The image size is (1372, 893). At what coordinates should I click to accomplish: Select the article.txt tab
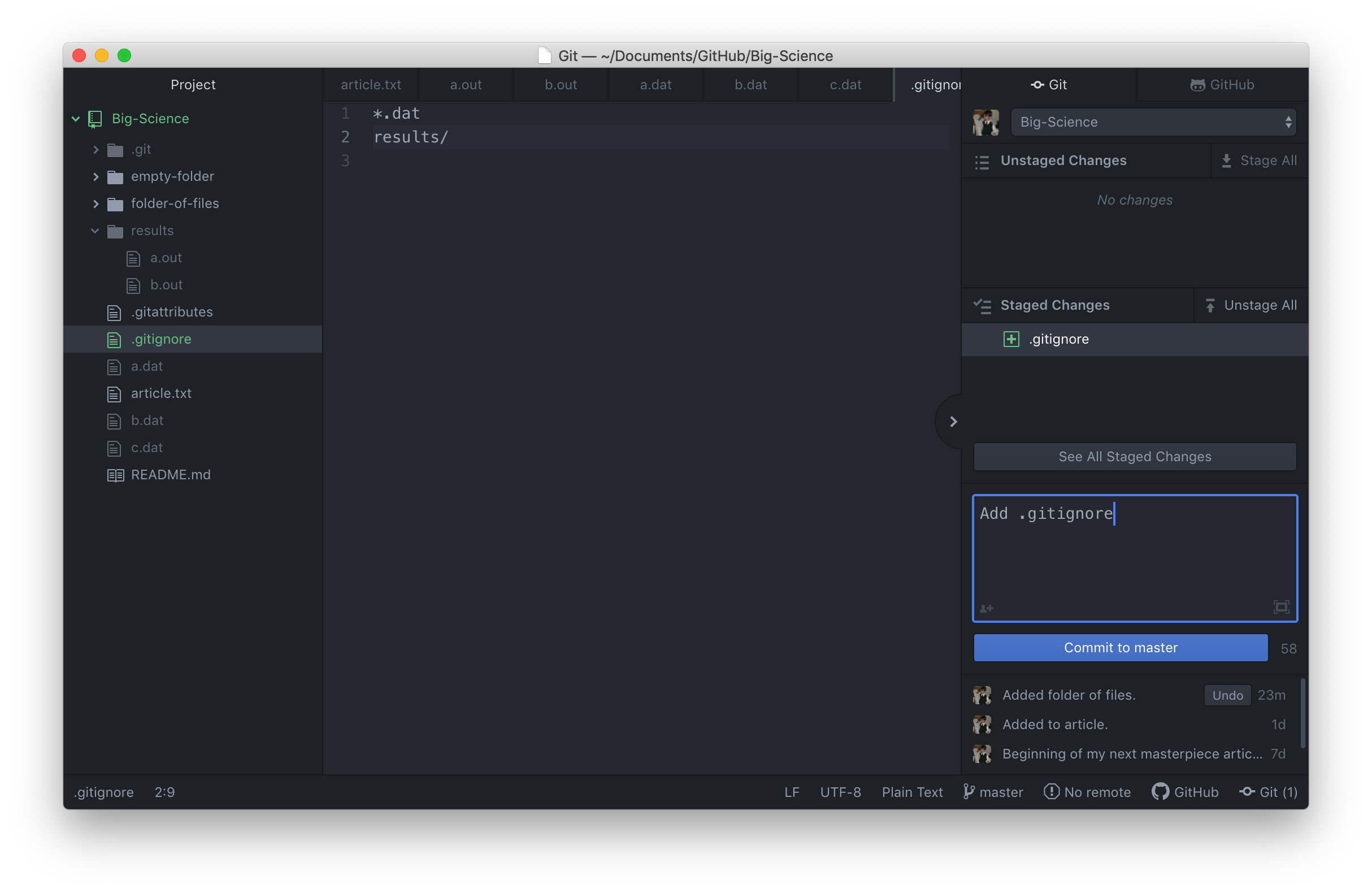click(x=370, y=85)
